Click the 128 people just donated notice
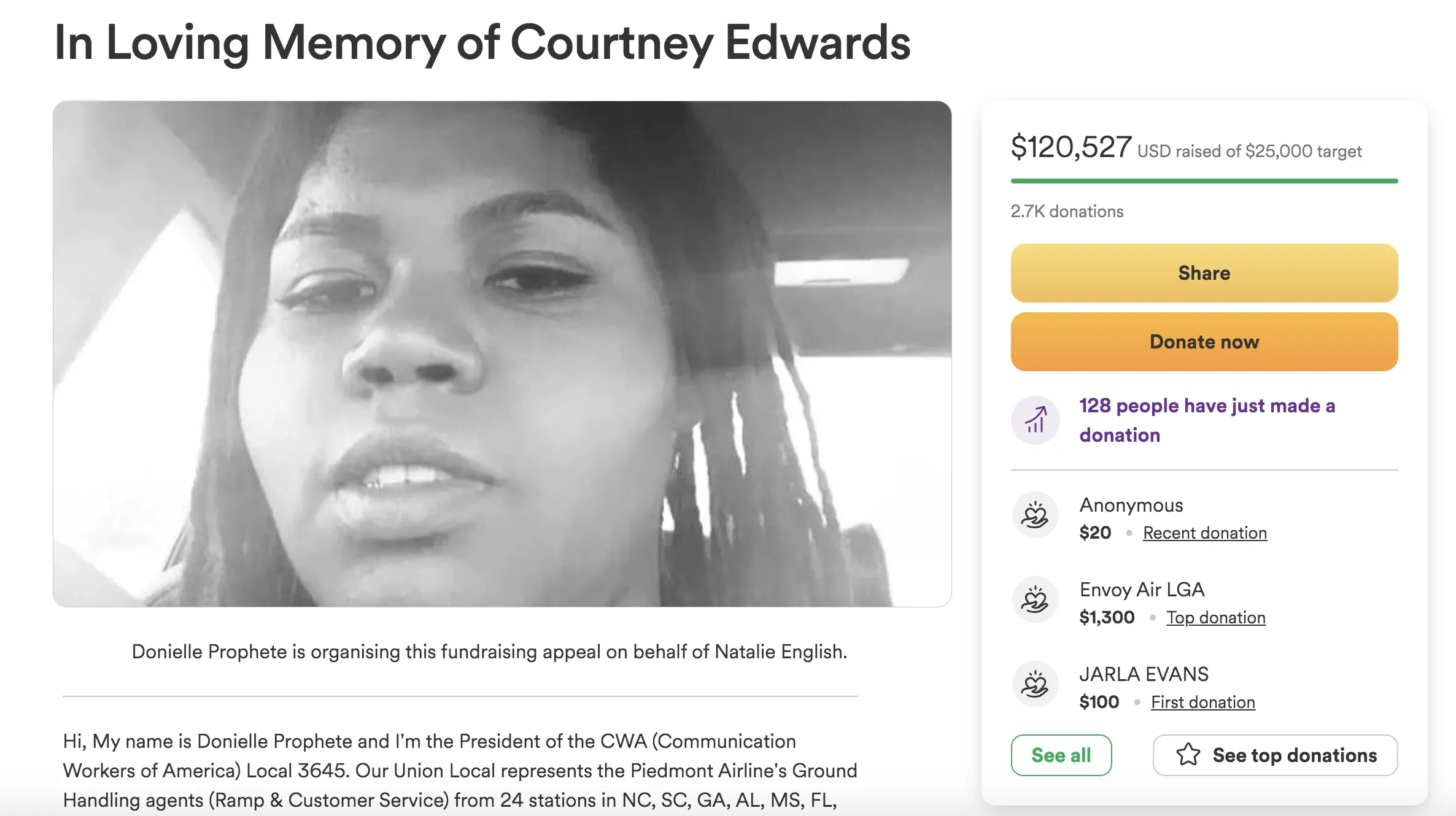This screenshot has height=816, width=1456. (x=1207, y=420)
